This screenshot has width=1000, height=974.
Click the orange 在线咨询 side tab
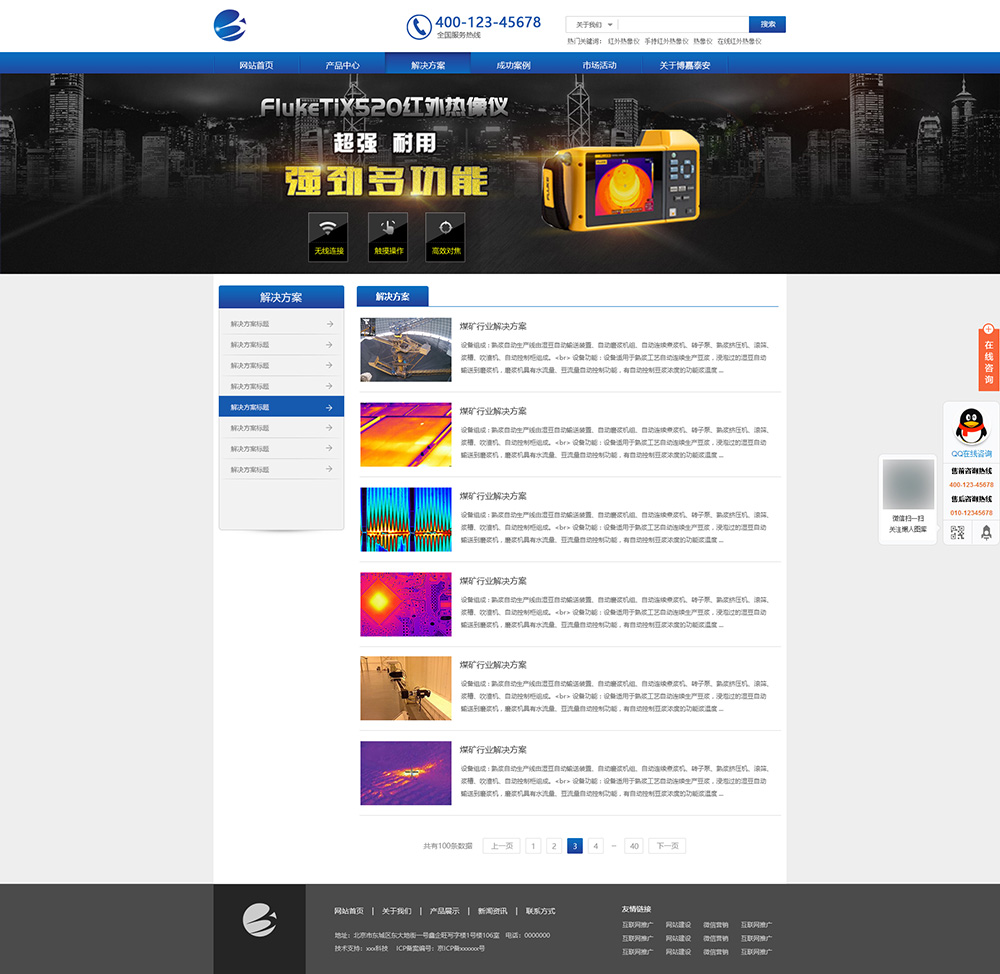click(989, 361)
